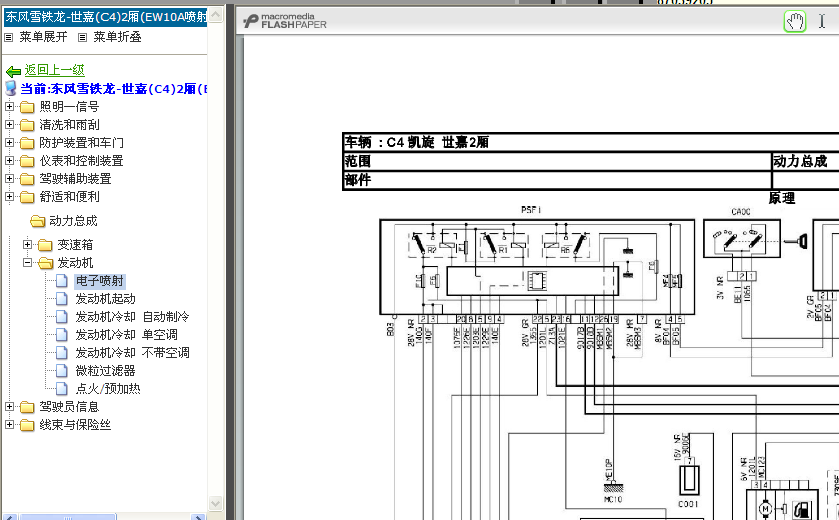This screenshot has width=839, height=520.
Task: Select the 舒适和便利 folder label
Action: click(70, 196)
